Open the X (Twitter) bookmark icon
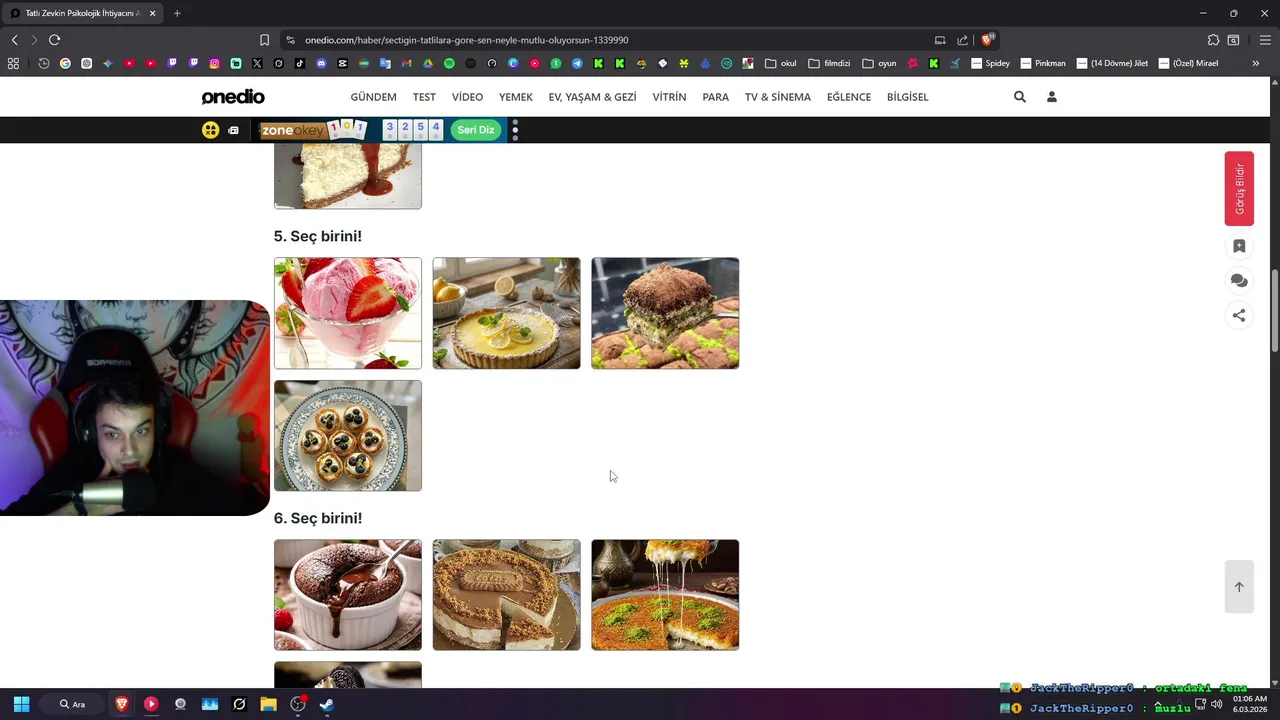The width and height of the screenshot is (1280, 720). (x=257, y=63)
